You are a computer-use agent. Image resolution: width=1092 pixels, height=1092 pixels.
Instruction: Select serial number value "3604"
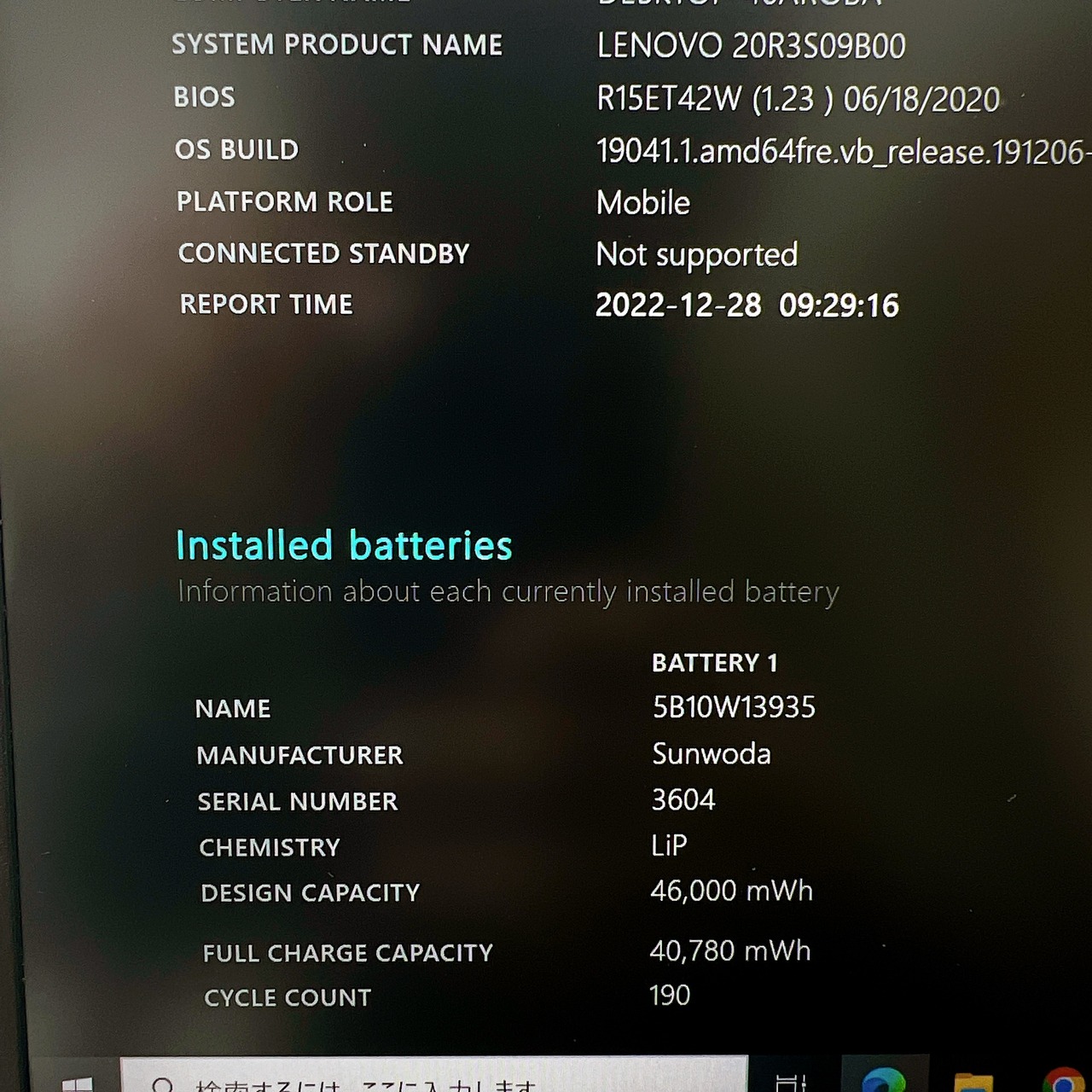[683, 799]
